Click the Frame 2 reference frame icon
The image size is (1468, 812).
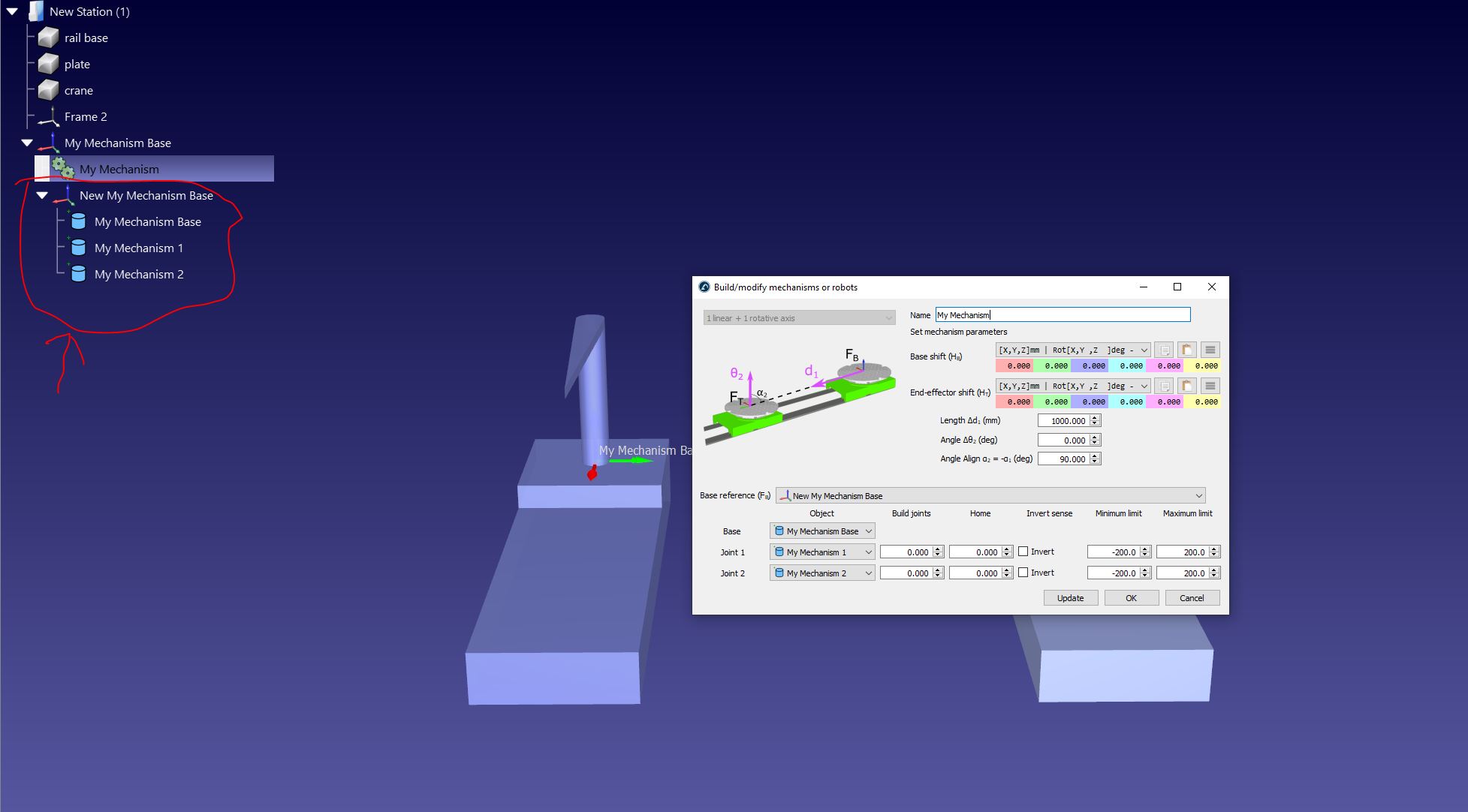pos(48,117)
